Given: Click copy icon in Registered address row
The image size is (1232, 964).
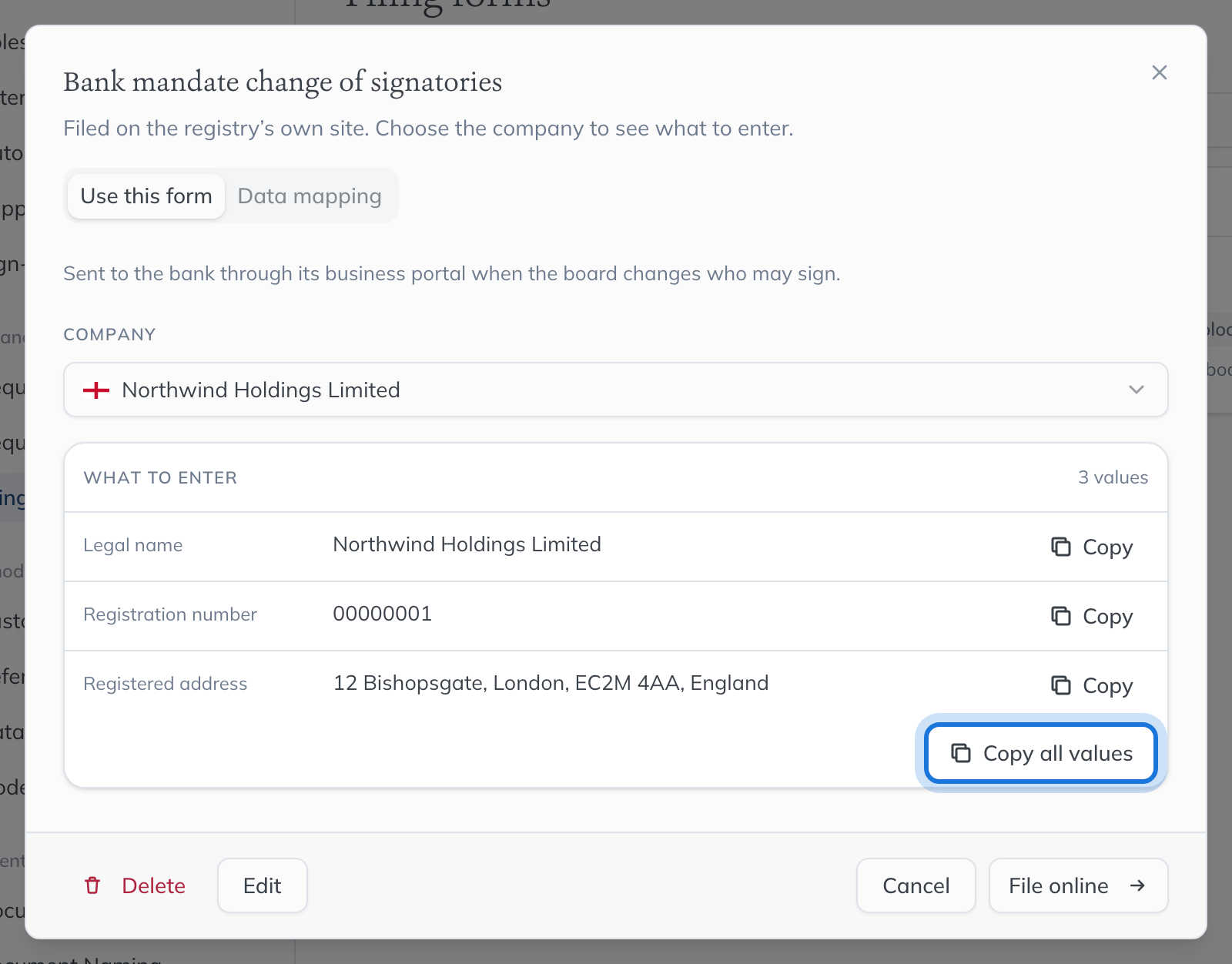Looking at the screenshot, I should click(1061, 685).
